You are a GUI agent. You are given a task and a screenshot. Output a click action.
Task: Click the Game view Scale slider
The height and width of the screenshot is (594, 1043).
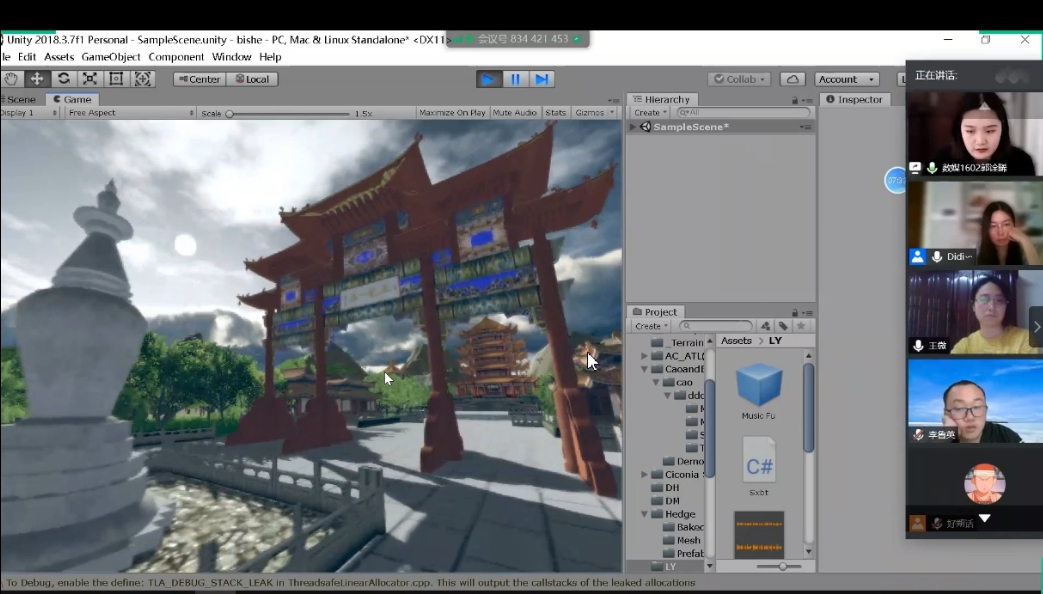pyautogui.click(x=288, y=113)
